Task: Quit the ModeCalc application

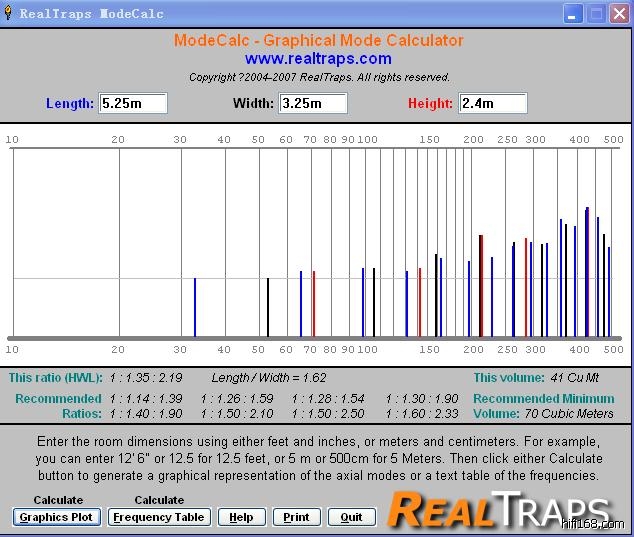Action: 351,517
